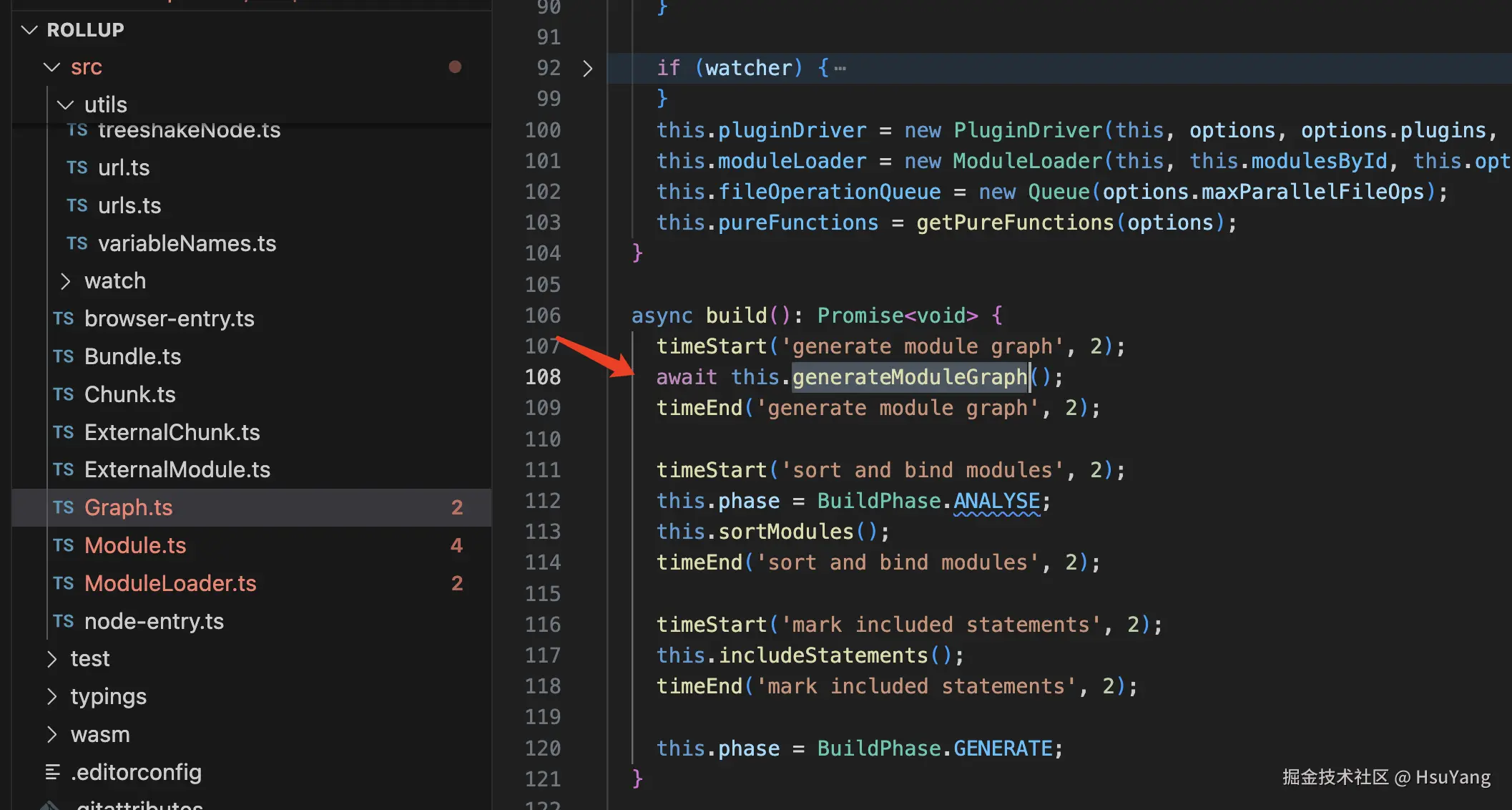Collapse the ROLLUP root section
Screen dimensions: 1512x810
[x=29, y=30]
